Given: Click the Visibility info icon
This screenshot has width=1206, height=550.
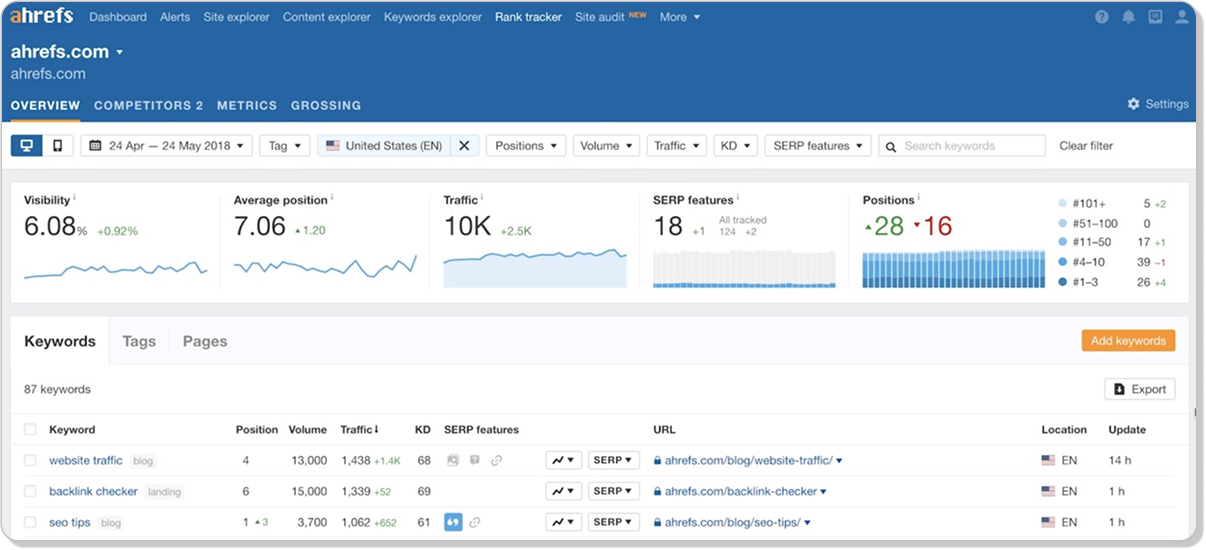Looking at the screenshot, I should pos(74,198).
